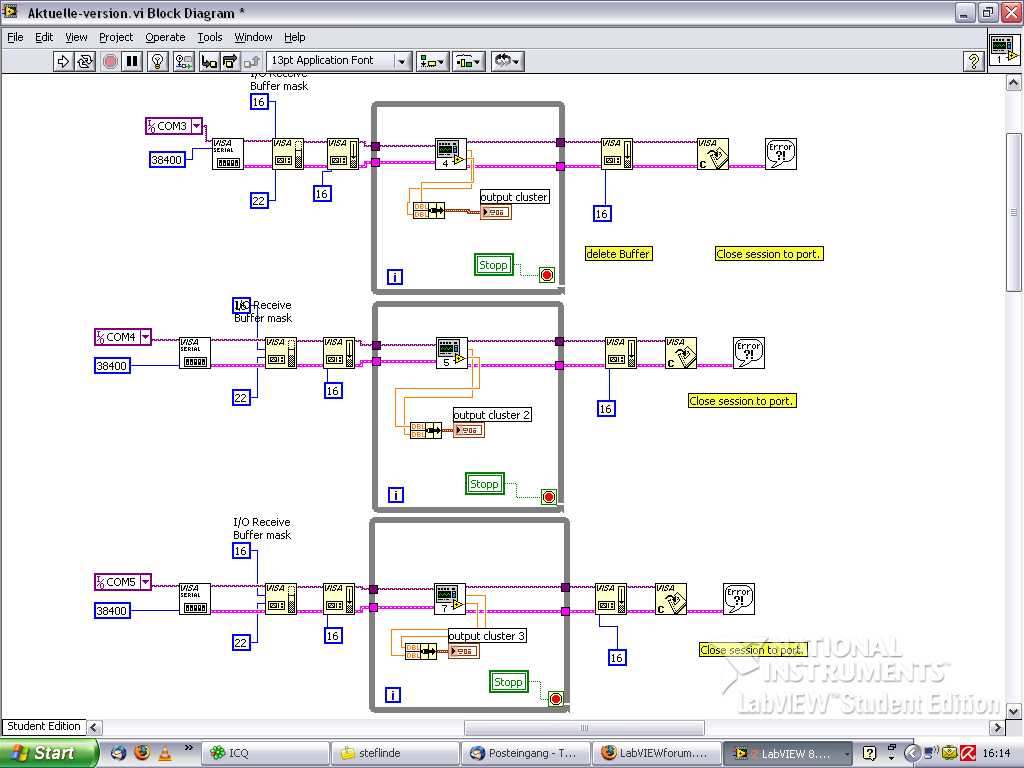The image size is (1024, 768).
Task: Select the subVI numbered 5 in second loop
Action: click(x=451, y=353)
